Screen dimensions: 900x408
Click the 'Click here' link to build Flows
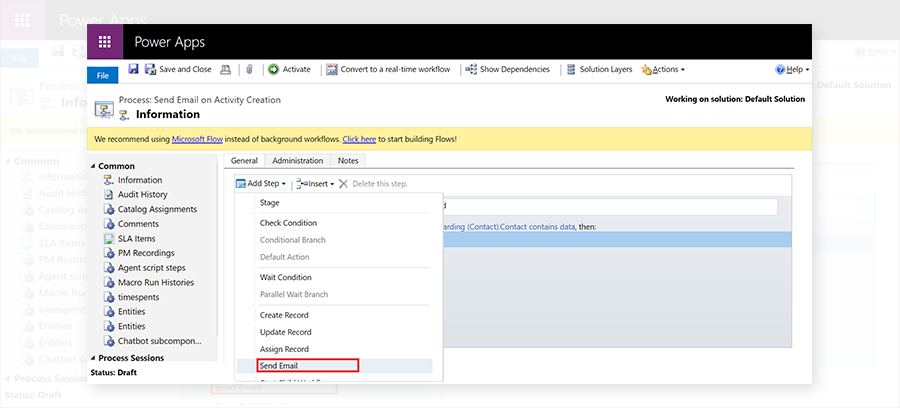pyautogui.click(x=359, y=139)
